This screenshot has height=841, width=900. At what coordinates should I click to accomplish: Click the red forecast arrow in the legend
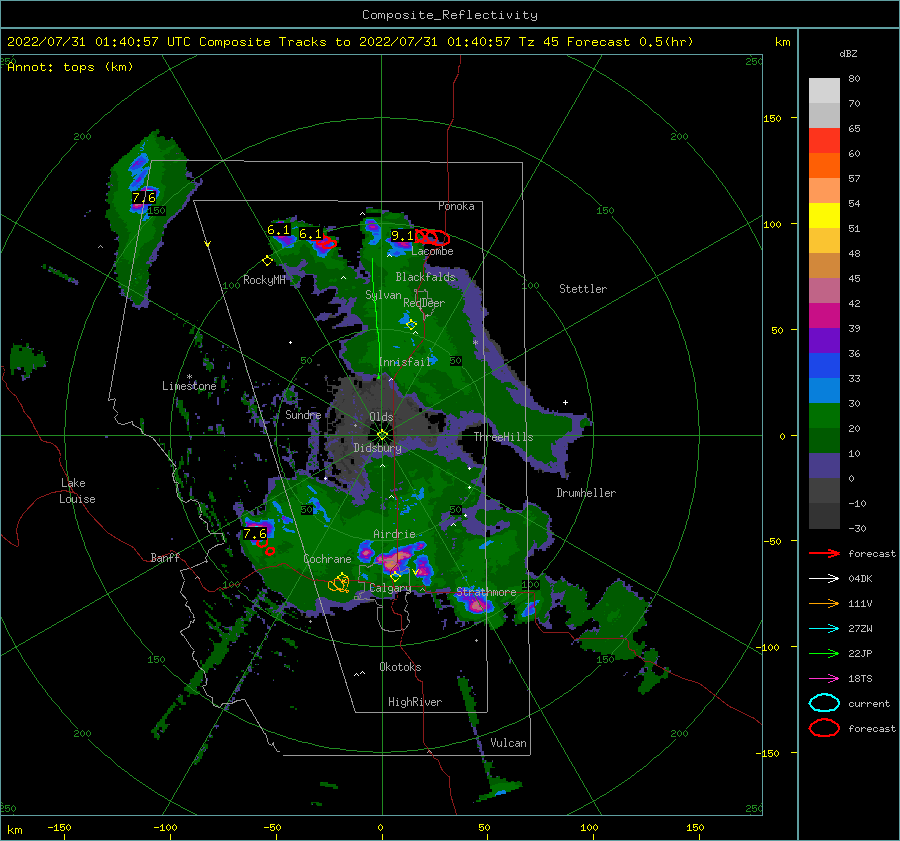point(824,553)
